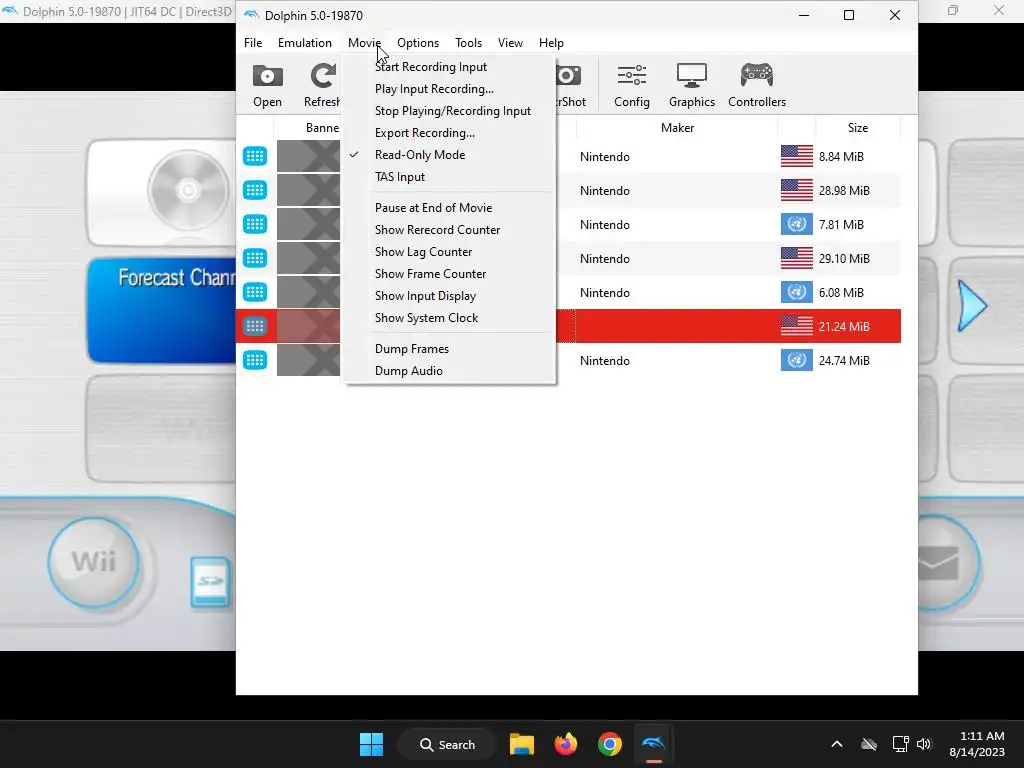Click the world region icon next to 7.81 MiB
This screenshot has width=1024, height=768.
(797, 224)
